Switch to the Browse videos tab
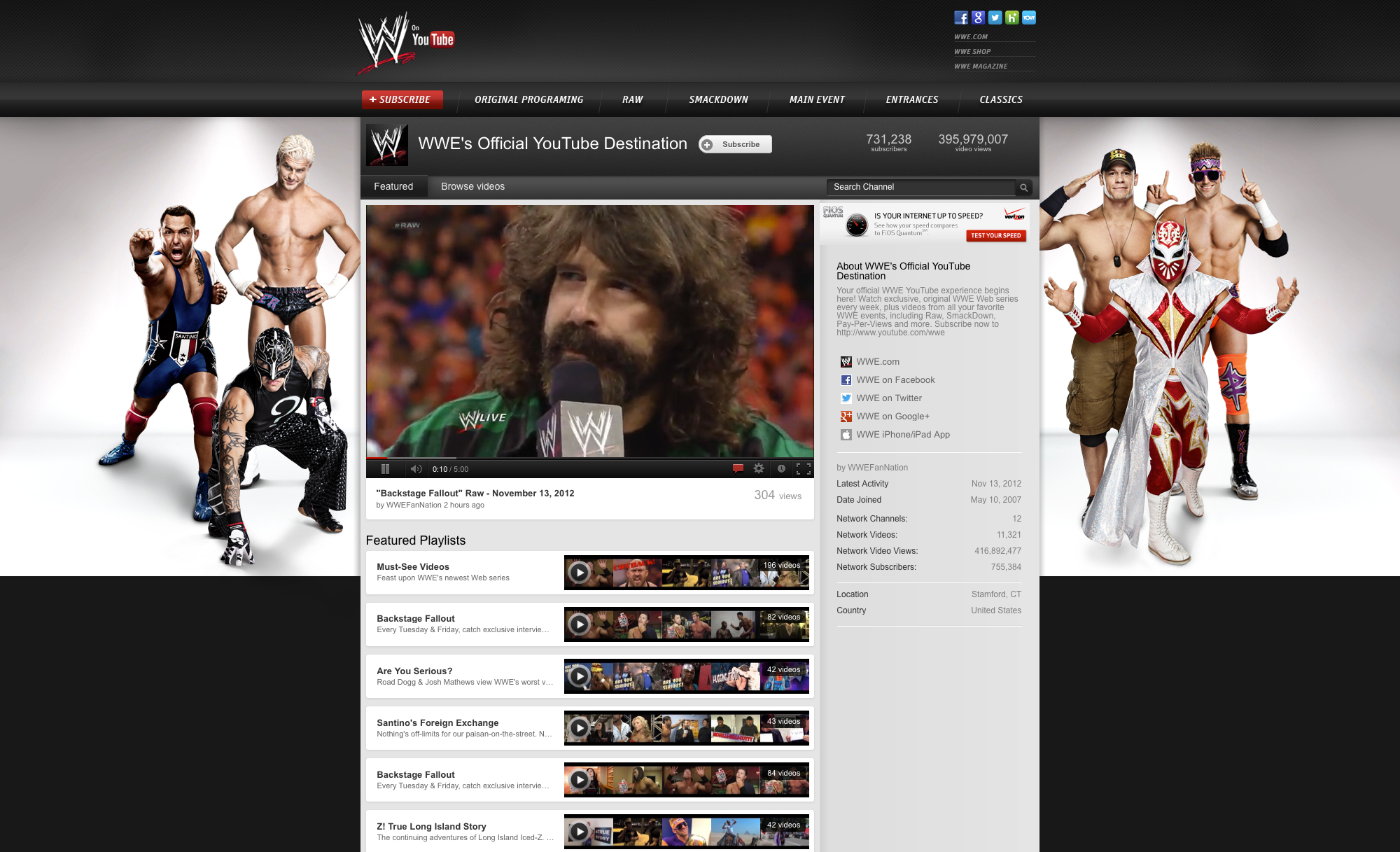Viewport: 1400px width, 852px height. click(x=472, y=187)
